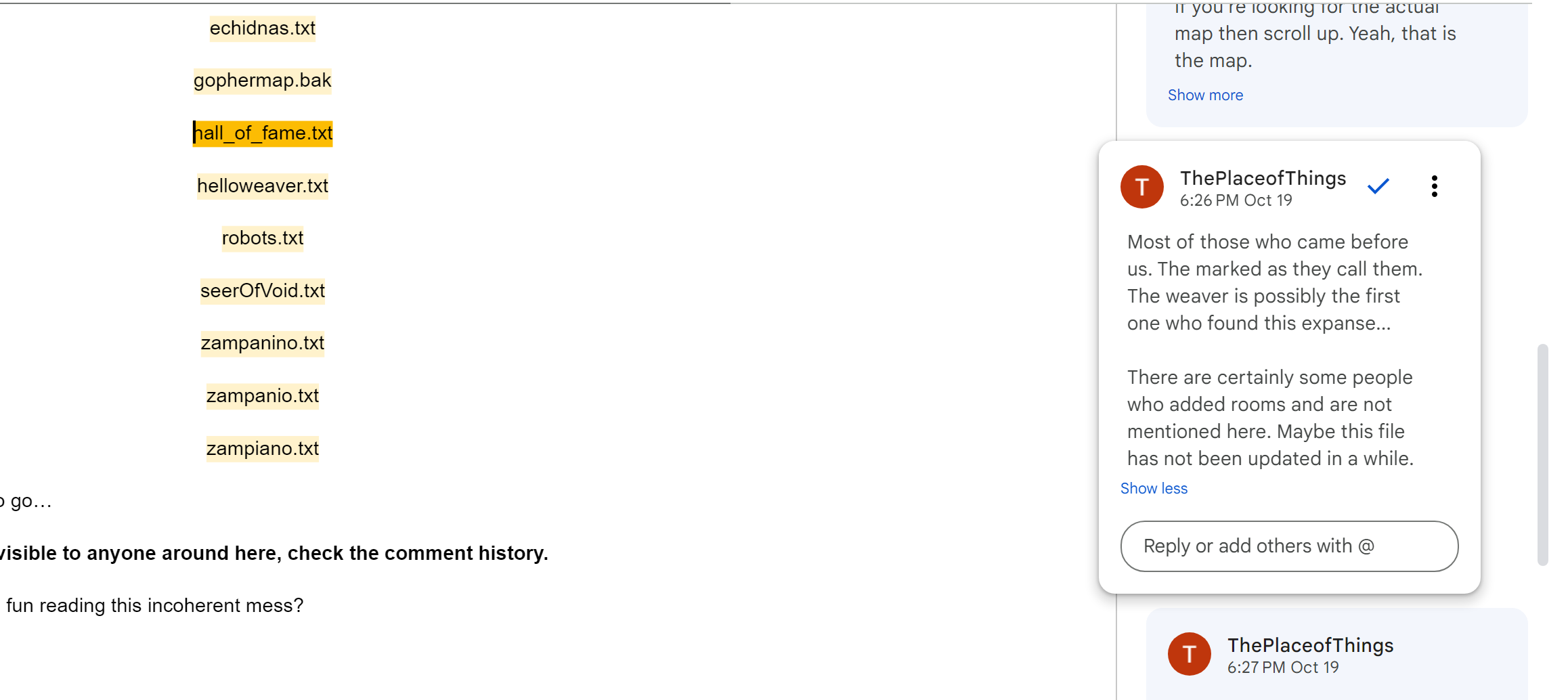Click the Reply or add others field
The image size is (1568, 700).
(x=1289, y=546)
